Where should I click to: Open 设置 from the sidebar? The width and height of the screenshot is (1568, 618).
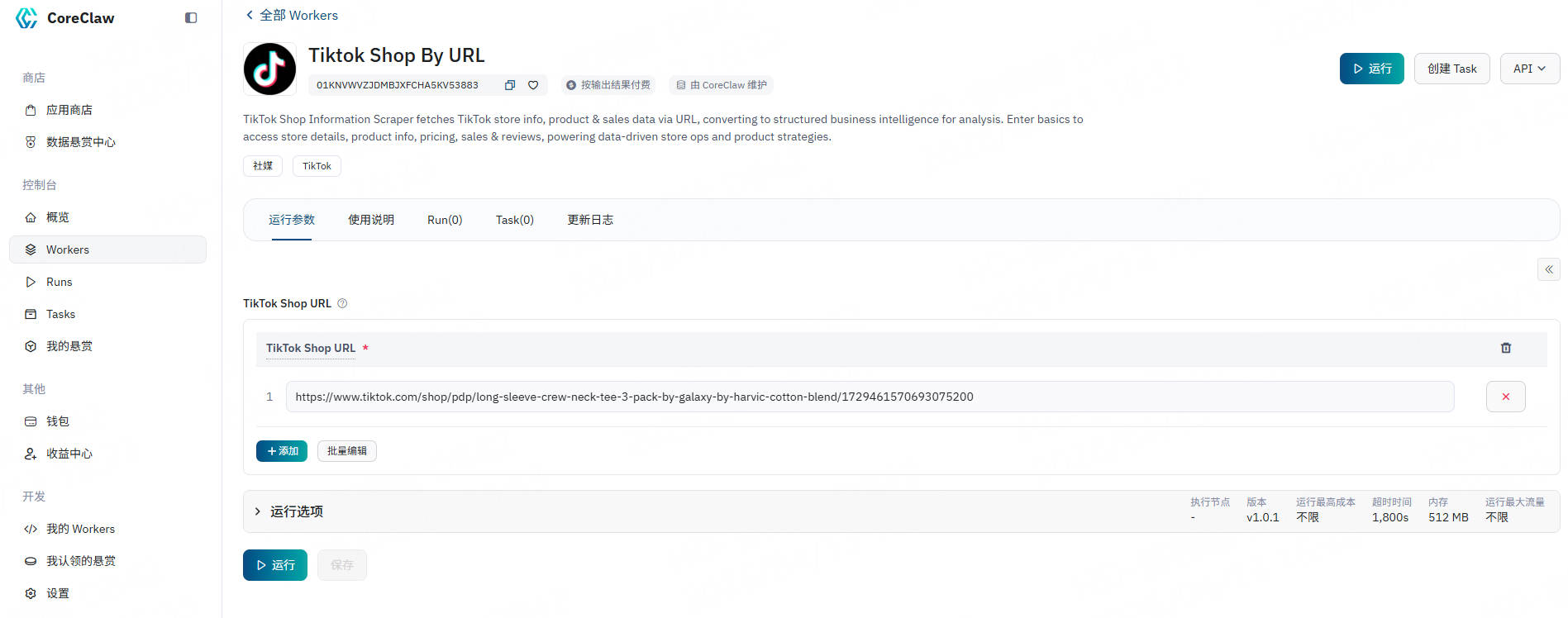(57, 593)
